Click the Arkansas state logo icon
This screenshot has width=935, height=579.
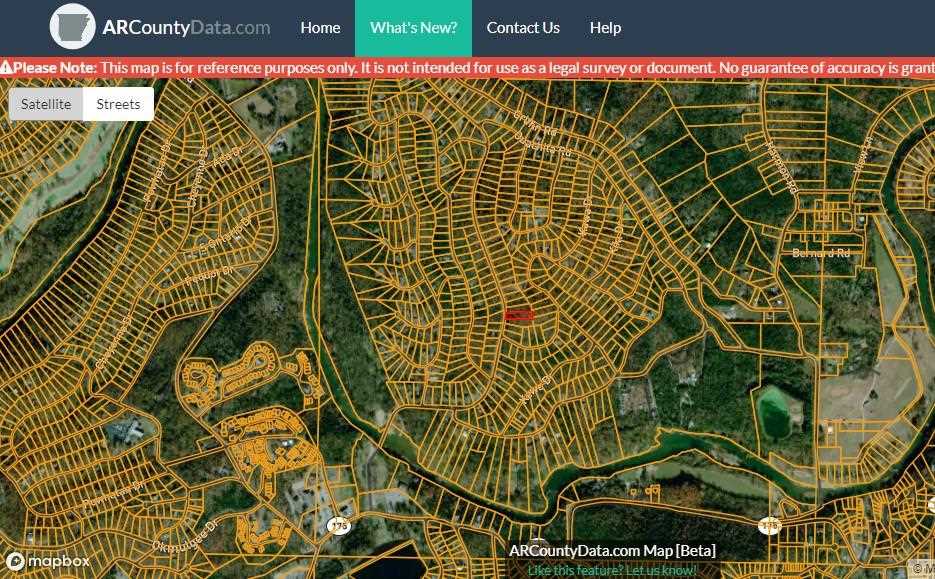point(72,27)
